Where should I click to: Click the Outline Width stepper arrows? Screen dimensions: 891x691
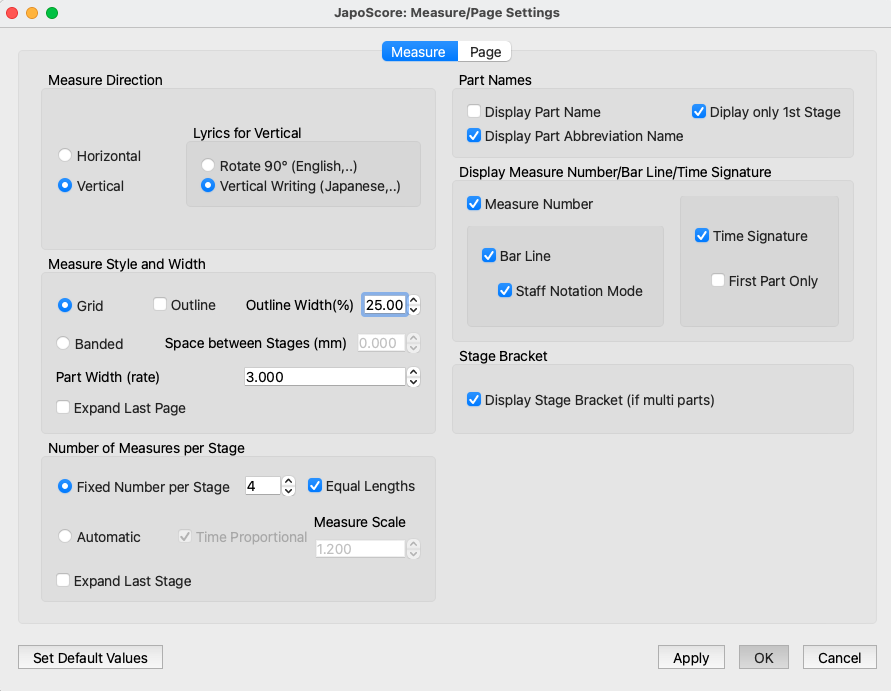click(414, 305)
